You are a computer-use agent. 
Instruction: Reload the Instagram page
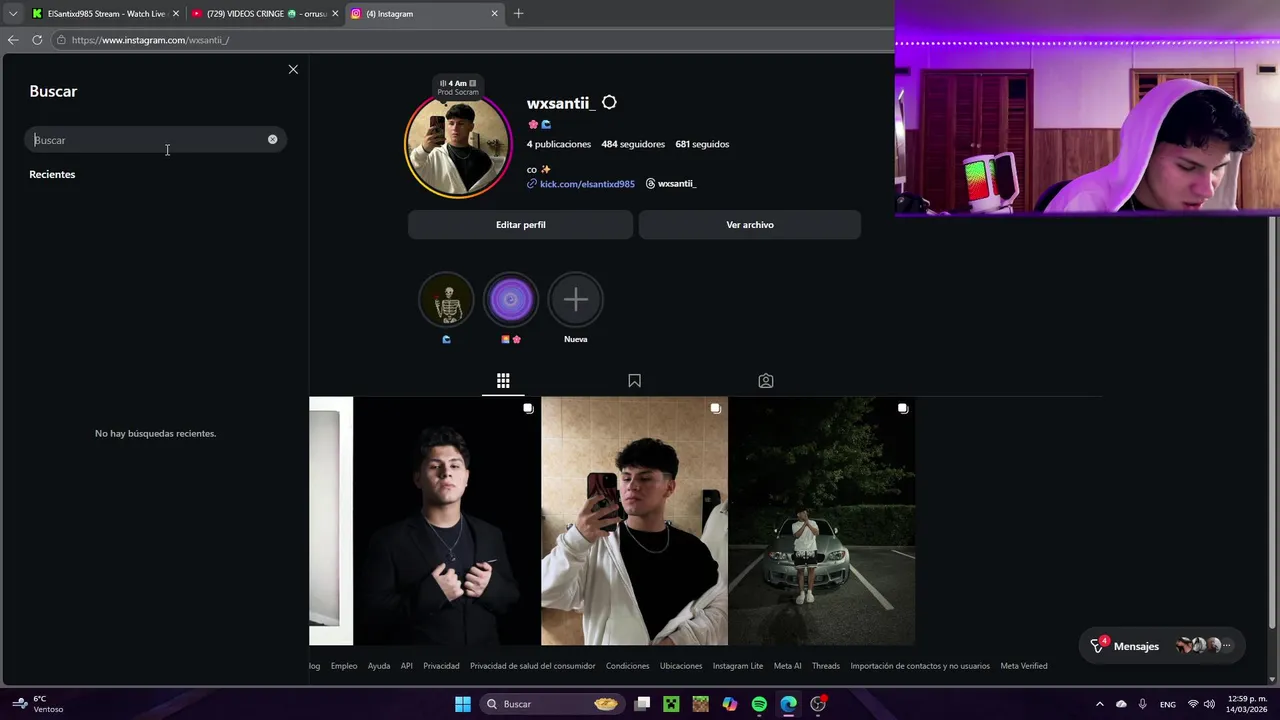click(x=37, y=40)
